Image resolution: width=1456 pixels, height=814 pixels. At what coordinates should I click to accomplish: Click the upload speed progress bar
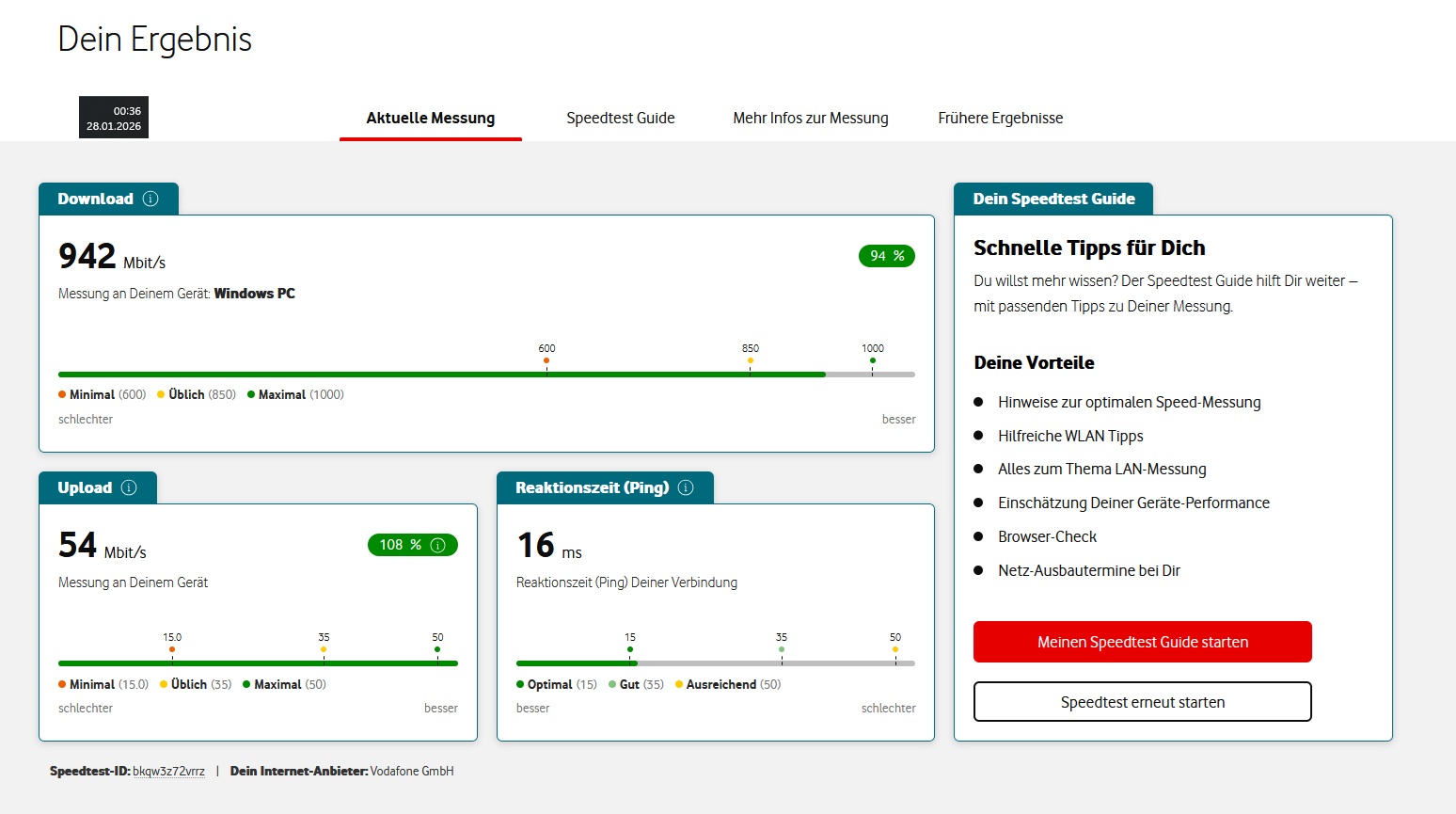[x=258, y=663]
